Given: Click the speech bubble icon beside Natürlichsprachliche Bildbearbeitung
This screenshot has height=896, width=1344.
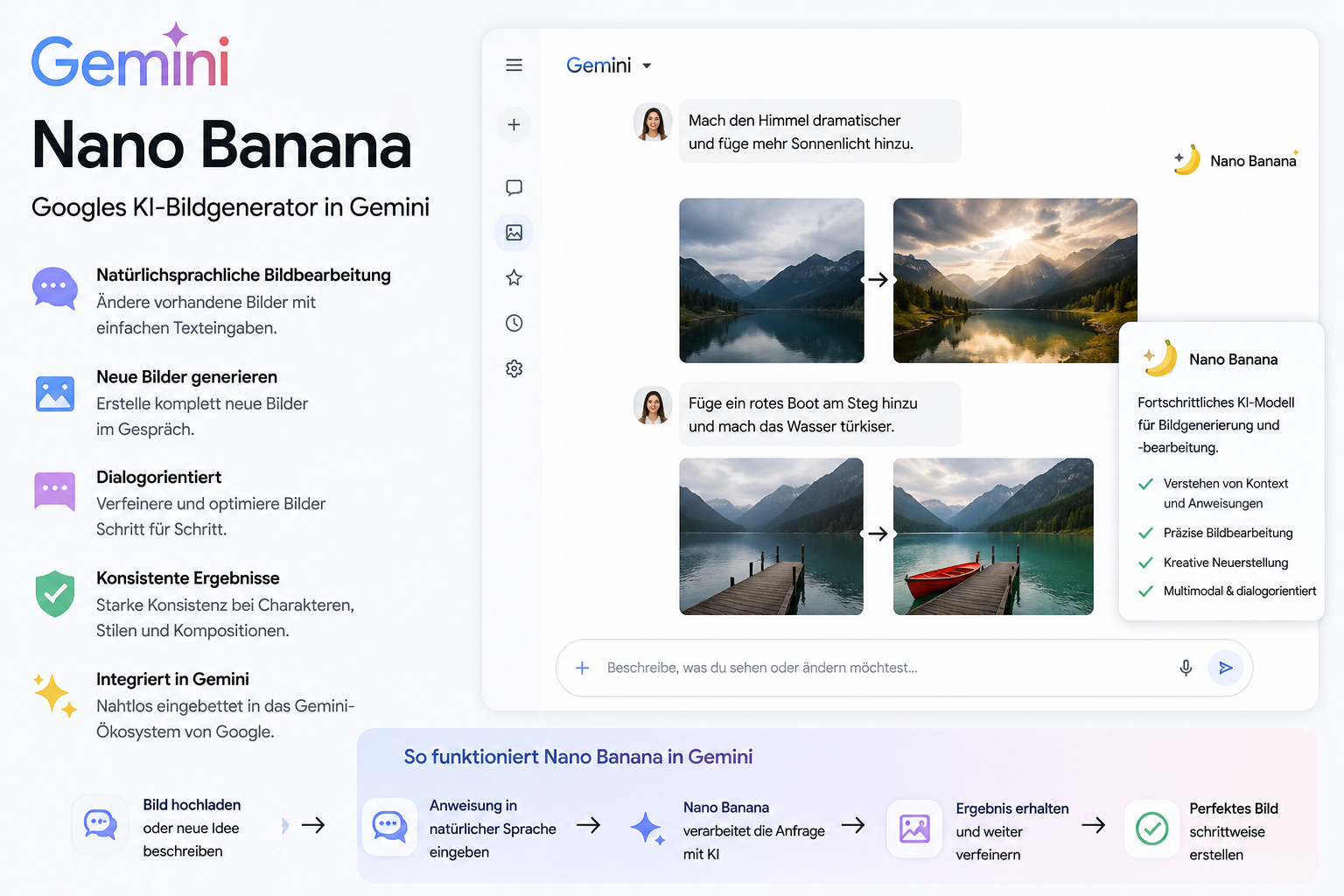Looking at the screenshot, I should click(x=55, y=288).
